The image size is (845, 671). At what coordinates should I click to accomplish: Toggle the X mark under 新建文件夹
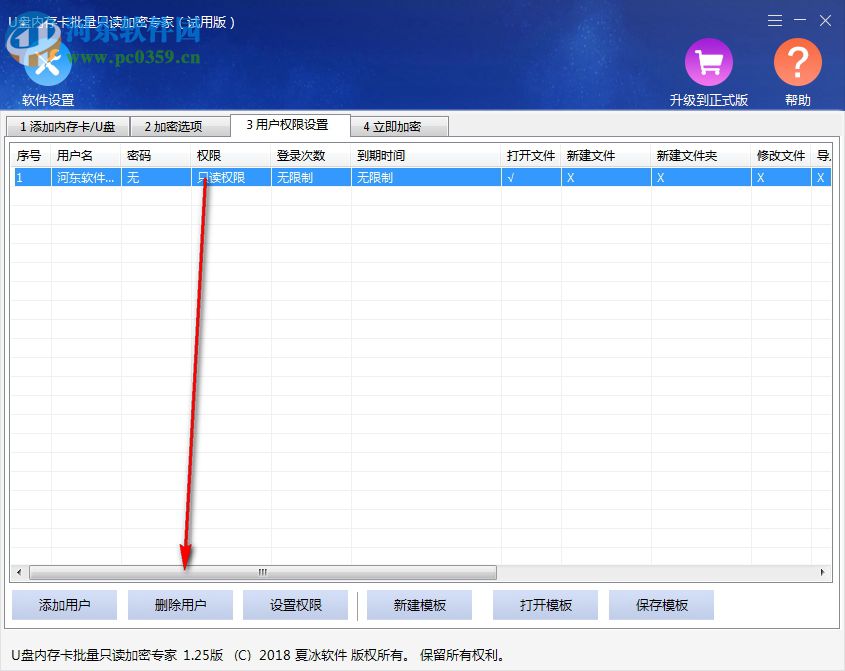click(x=659, y=176)
